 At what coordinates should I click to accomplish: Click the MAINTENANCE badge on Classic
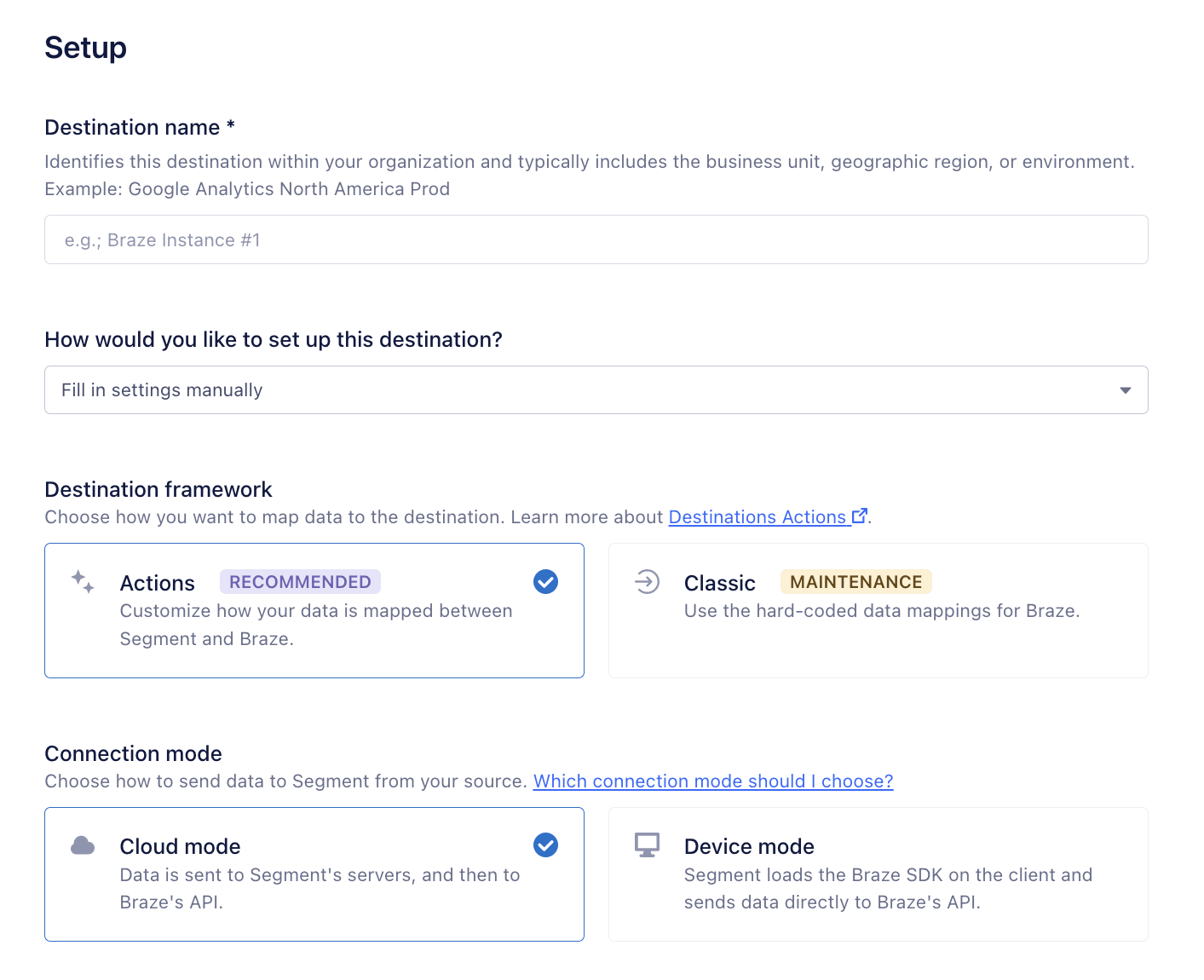click(x=855, y=581)
